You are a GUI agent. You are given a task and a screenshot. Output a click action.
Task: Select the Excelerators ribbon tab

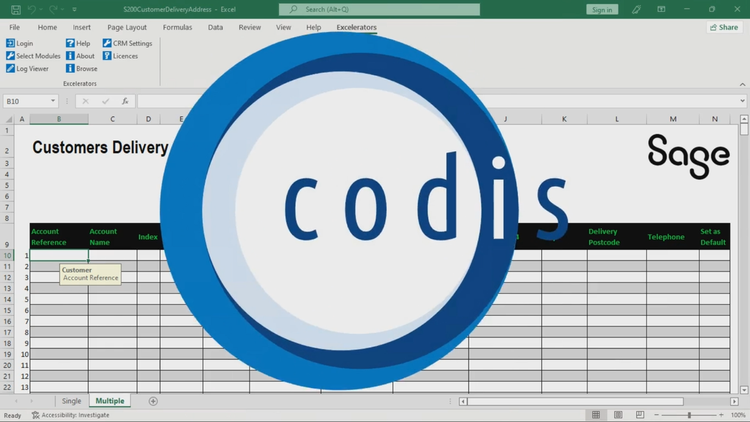(356, 27)
